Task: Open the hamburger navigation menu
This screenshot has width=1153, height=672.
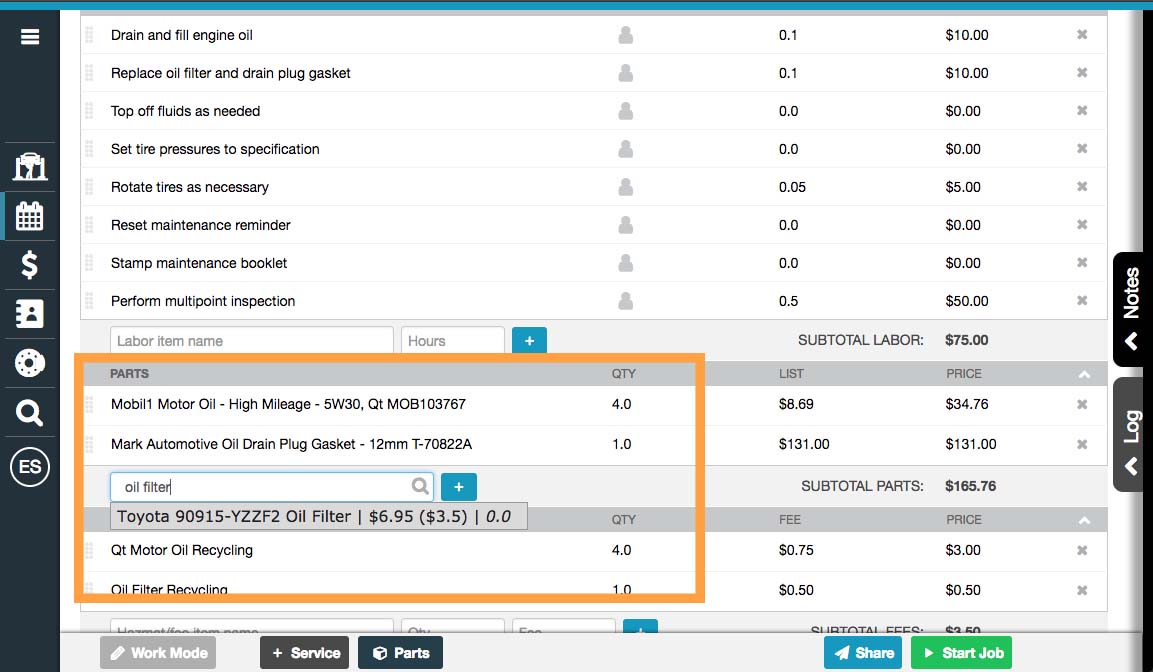Action: pos(29,36)
